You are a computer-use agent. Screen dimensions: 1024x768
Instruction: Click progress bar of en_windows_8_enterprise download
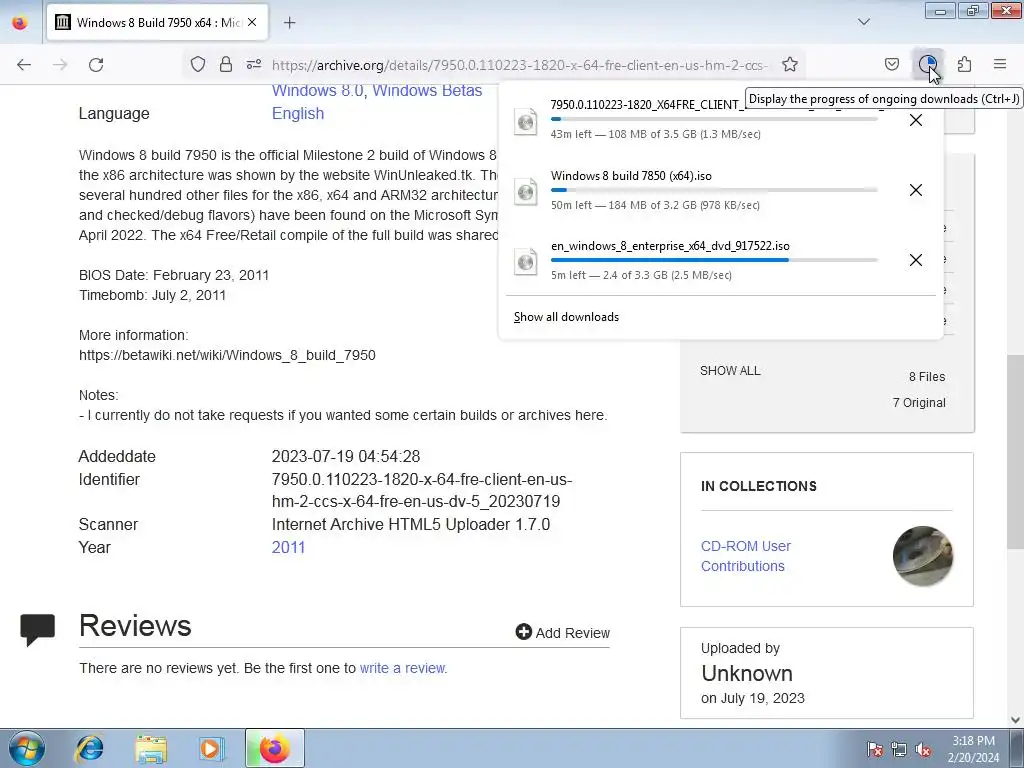click(714, 260)
